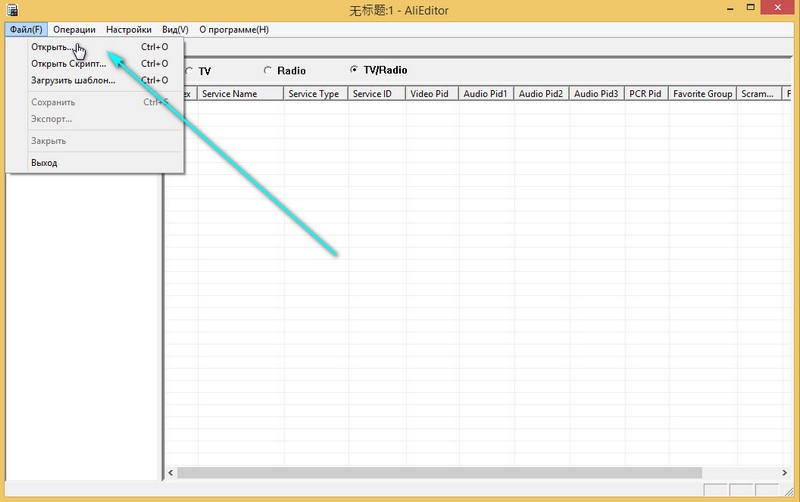Open the Файл(F) menu
This screenshot has width=800, height=502.
(26, 30)
